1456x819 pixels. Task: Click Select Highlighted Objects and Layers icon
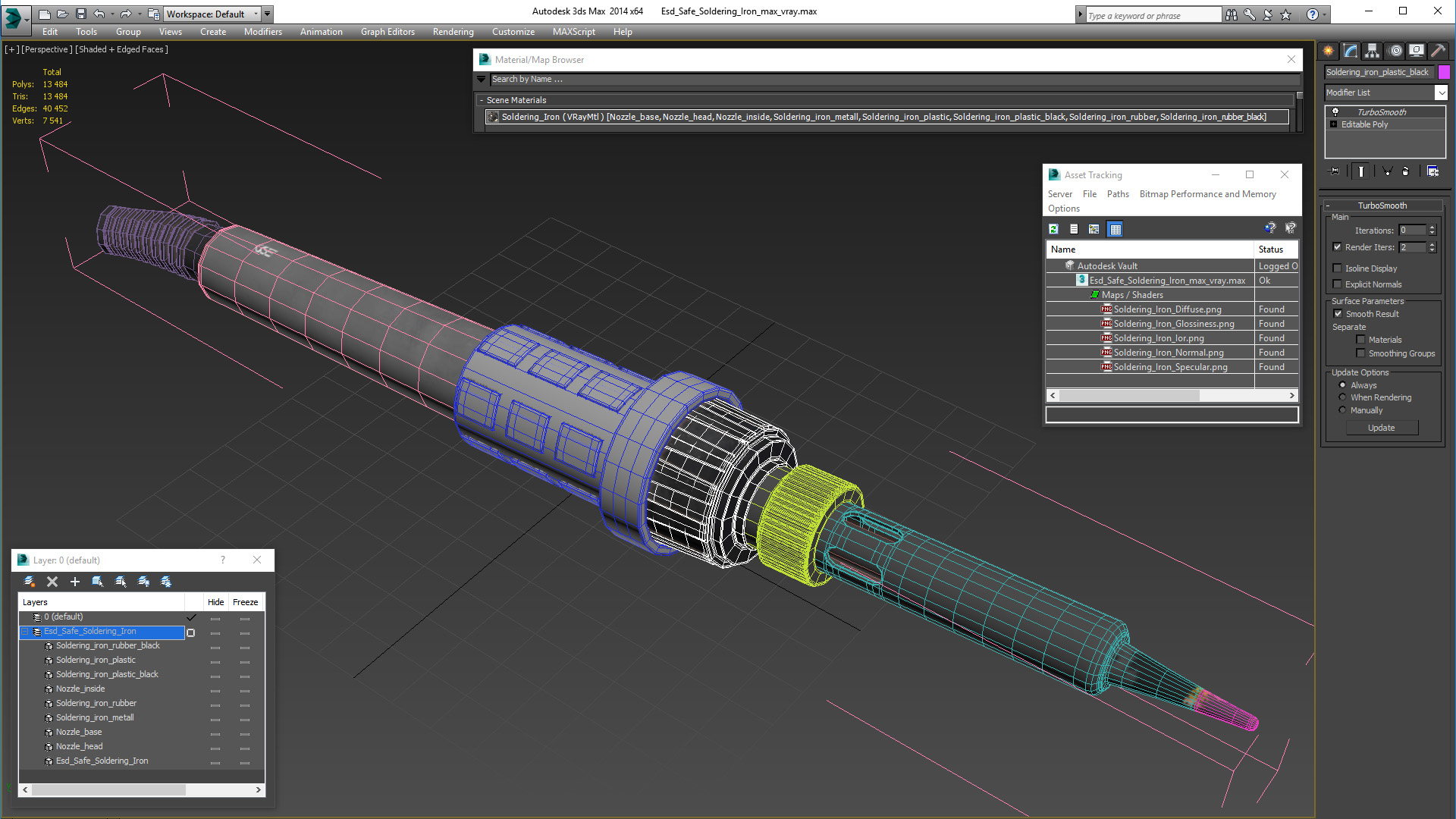pos(98,582)
